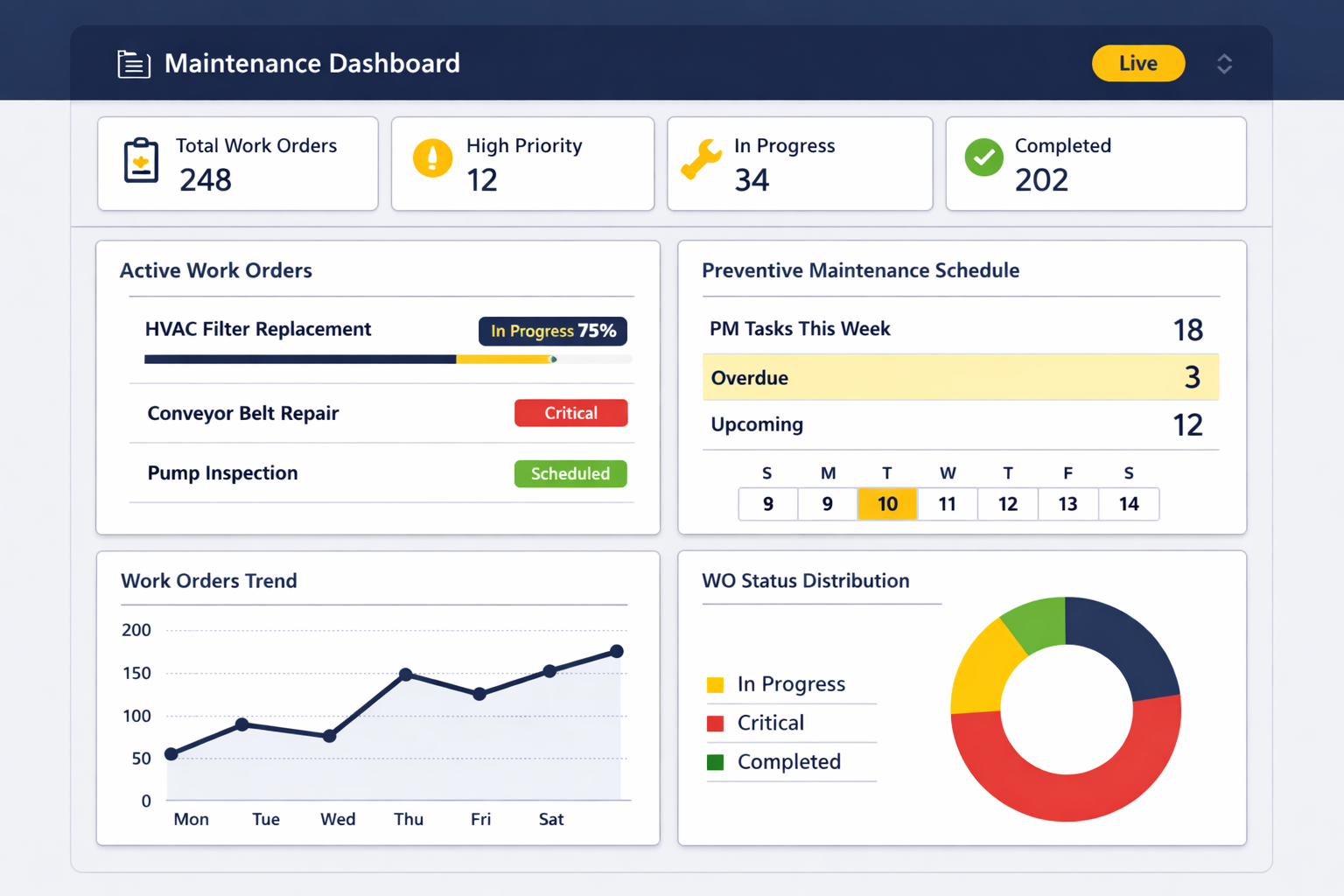The width and height of the screenshot is (1344, 896).
Task: Open the Critical badge for Conveyor Belt
Action: 570,413
